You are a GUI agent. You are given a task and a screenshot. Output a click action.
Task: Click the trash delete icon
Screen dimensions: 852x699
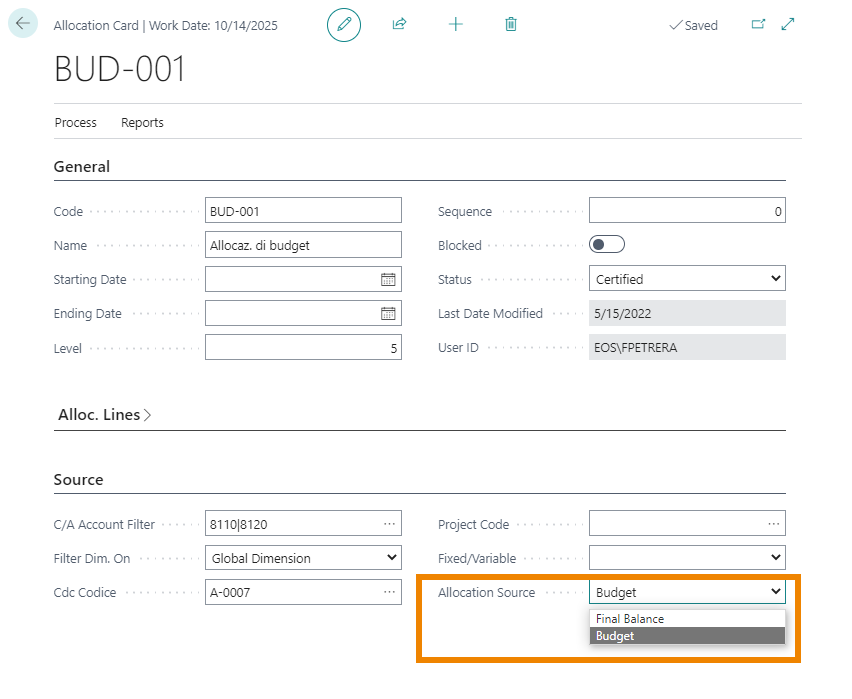pos(511,24)
